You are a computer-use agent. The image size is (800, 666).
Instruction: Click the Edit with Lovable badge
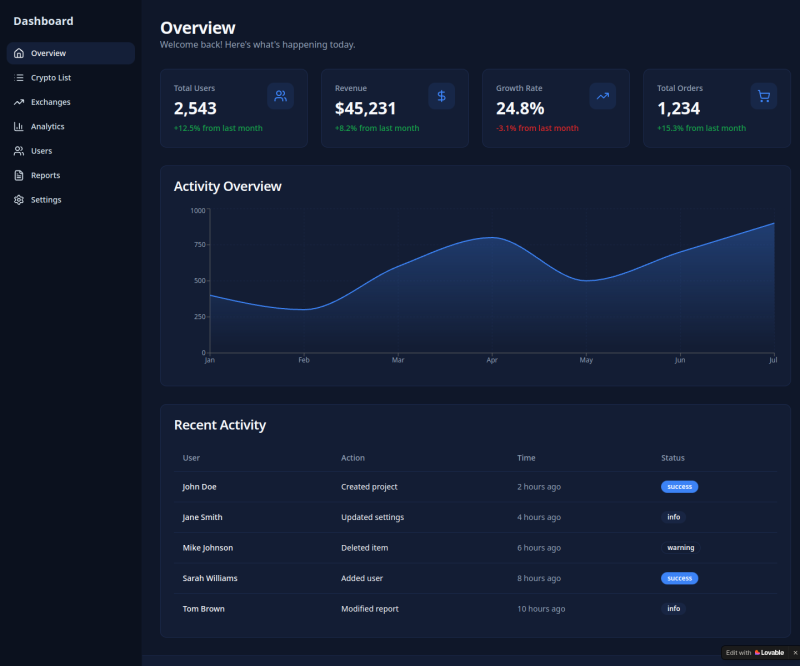click(x=755, y=653)
